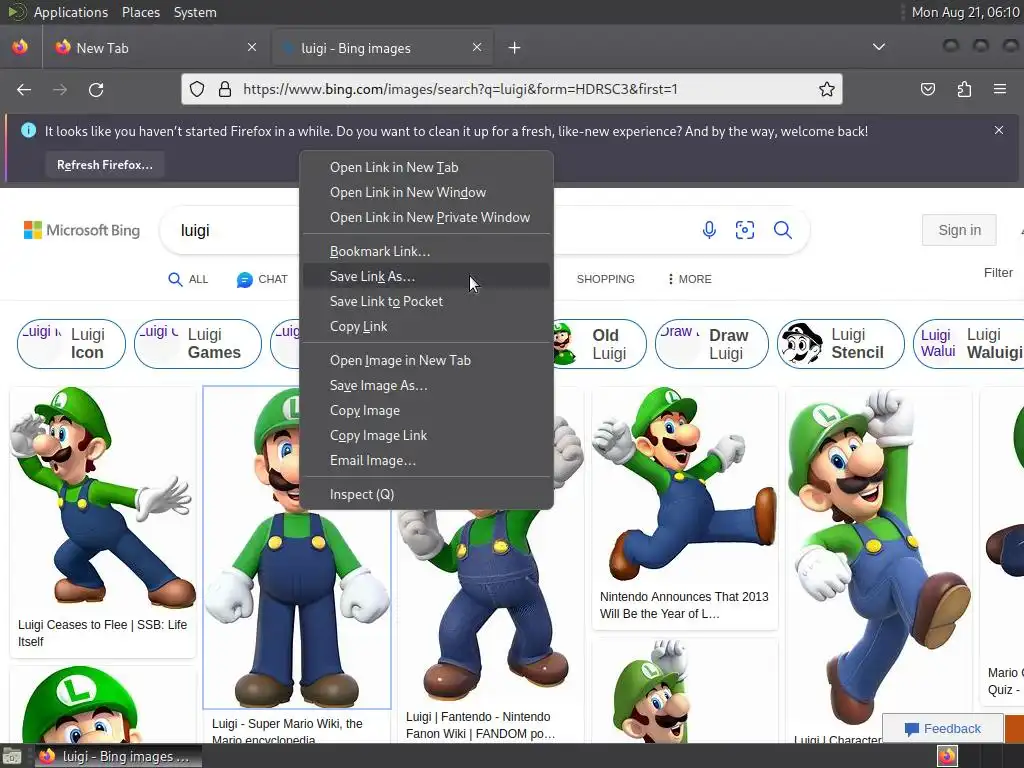Open the MORE search categories menu

coord(688,279)
